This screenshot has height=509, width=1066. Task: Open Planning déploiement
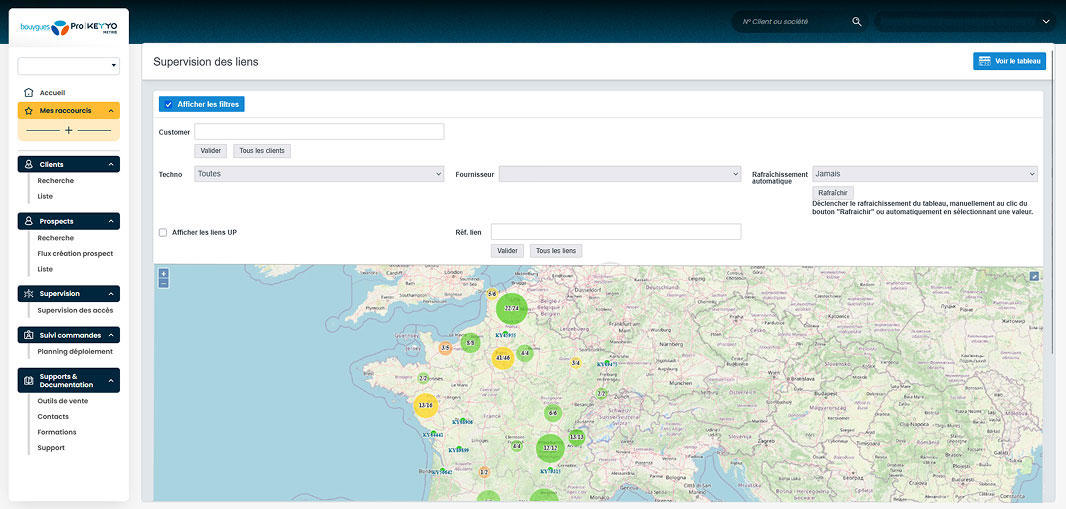pyautogui.click(x=75, y=352)
